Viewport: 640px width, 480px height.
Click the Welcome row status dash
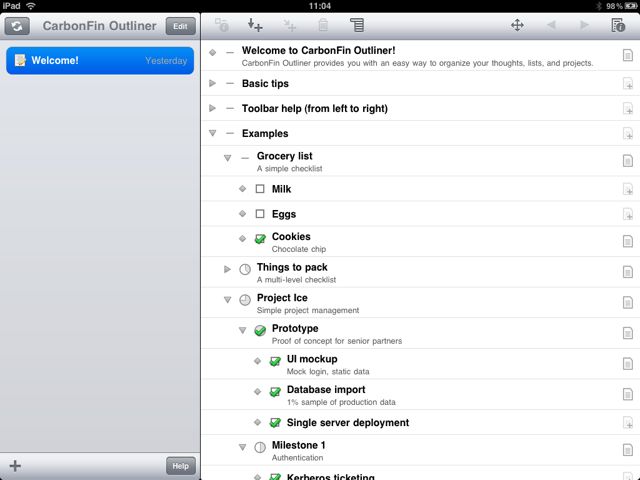click(x=230, y=52)
